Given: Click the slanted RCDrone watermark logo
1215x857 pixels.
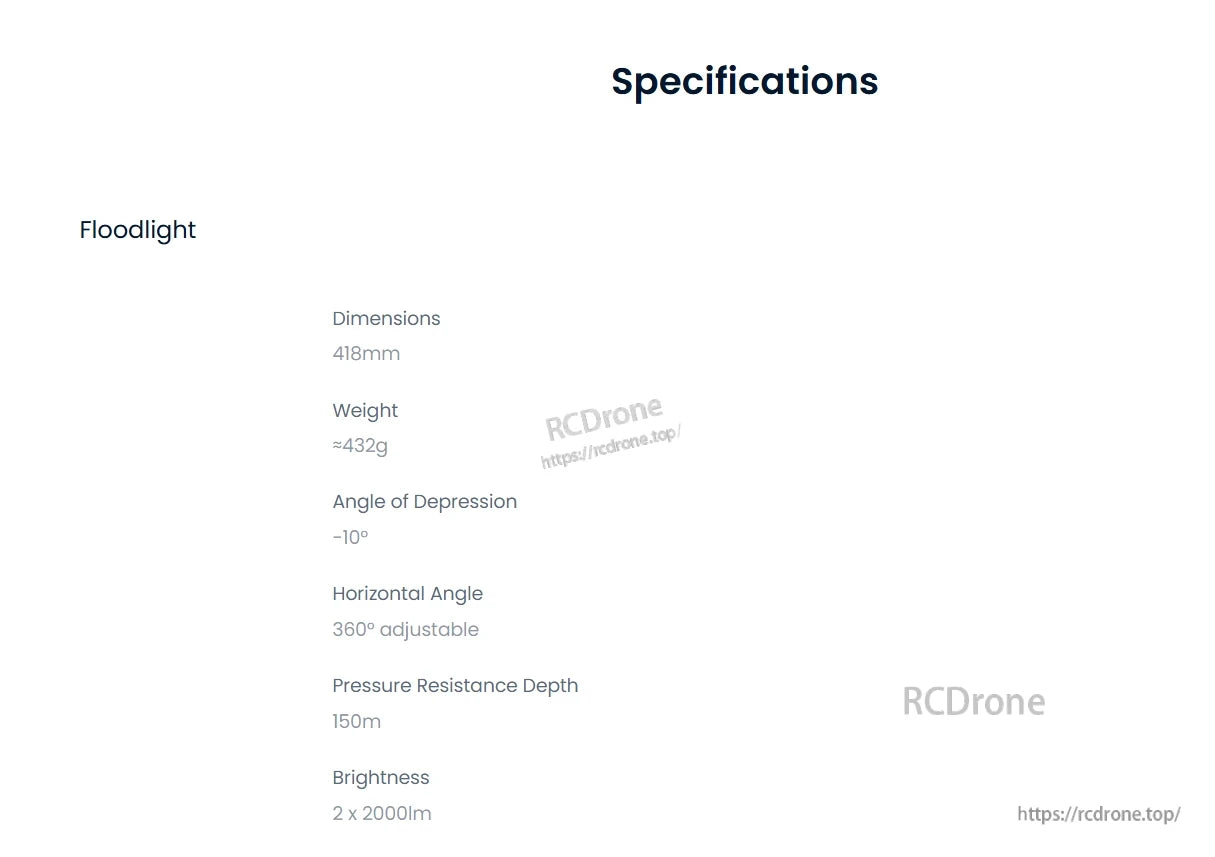Looking at the screenshot, I should (604, 418).
